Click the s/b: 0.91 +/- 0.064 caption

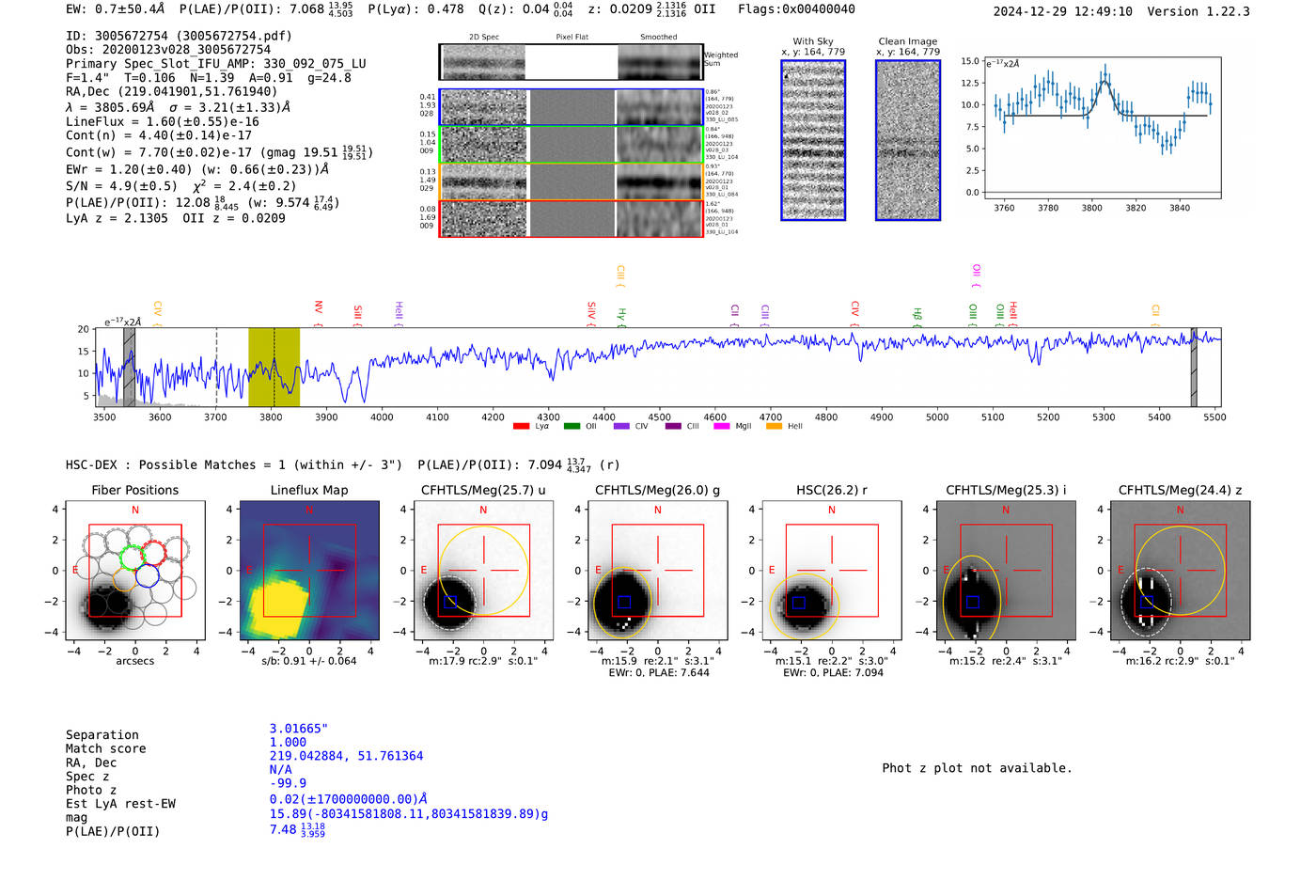309,661
